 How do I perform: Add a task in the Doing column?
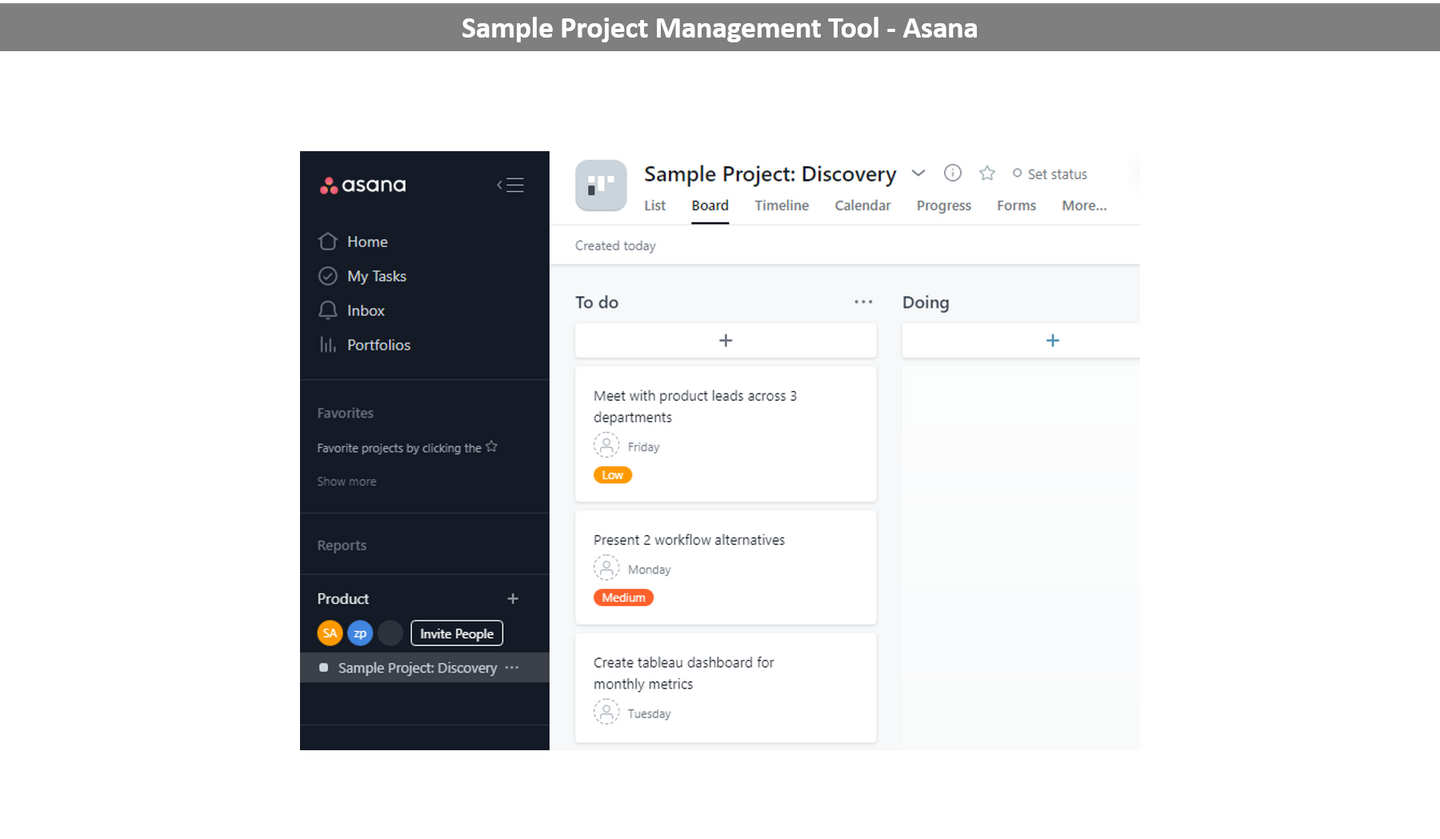click(x=1052, y=341)
